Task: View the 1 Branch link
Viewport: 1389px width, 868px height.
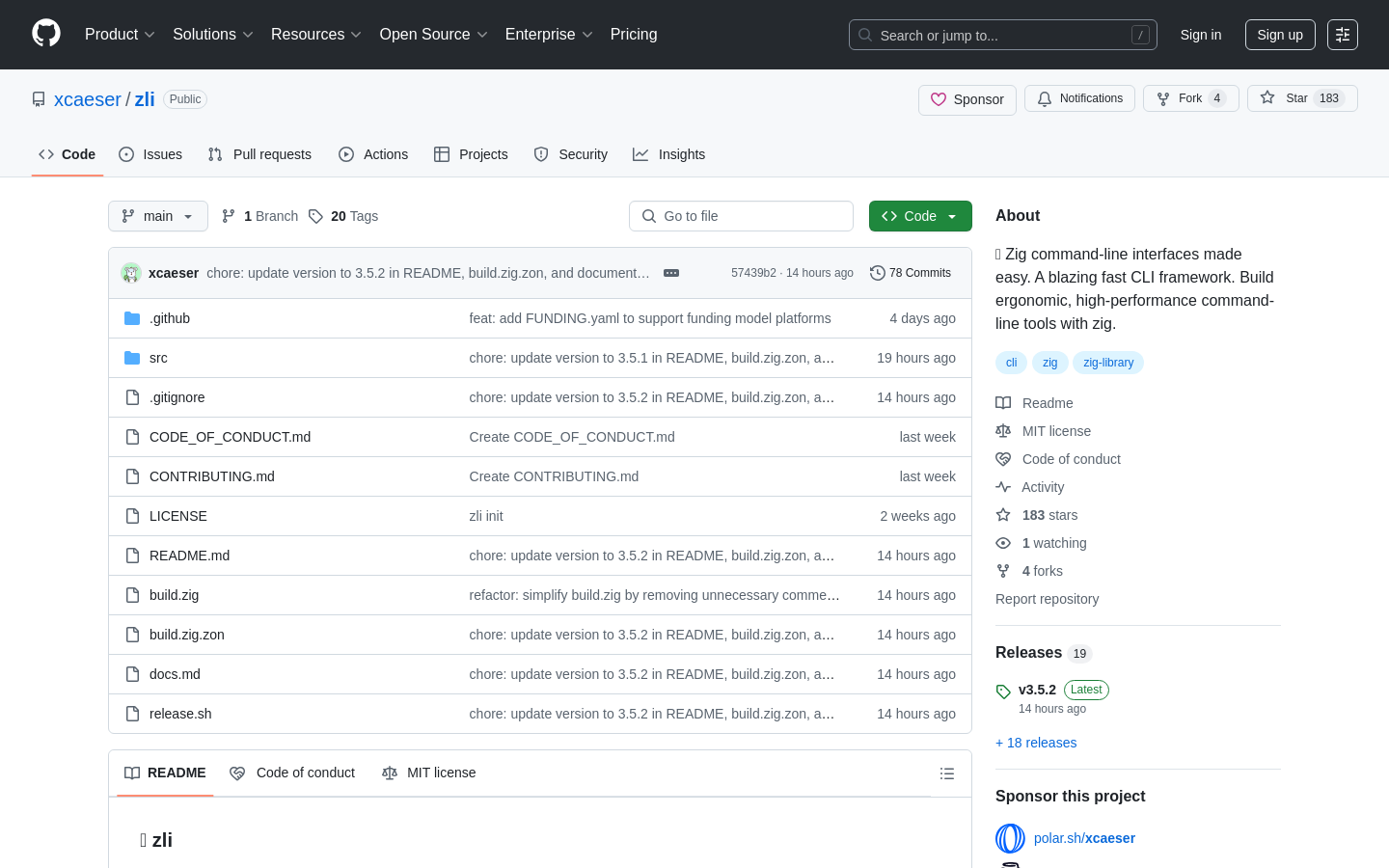Action: tap(260, 216)
